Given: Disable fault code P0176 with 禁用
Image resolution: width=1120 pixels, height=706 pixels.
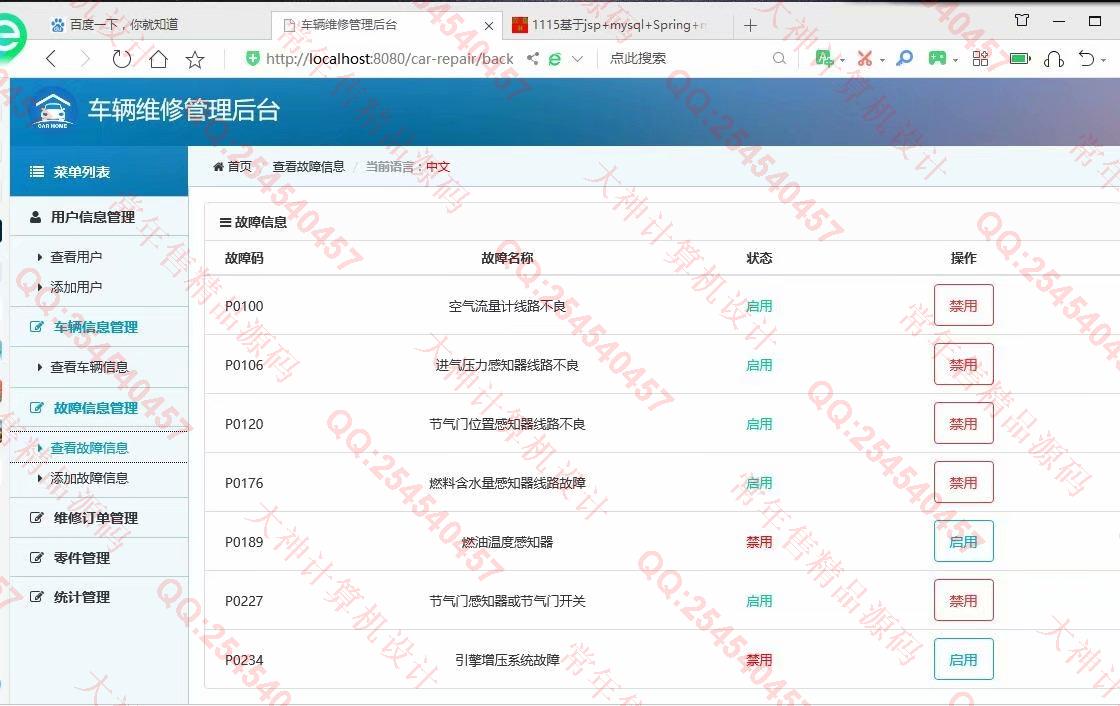Looking at the screenshot, I should [964, 482].
